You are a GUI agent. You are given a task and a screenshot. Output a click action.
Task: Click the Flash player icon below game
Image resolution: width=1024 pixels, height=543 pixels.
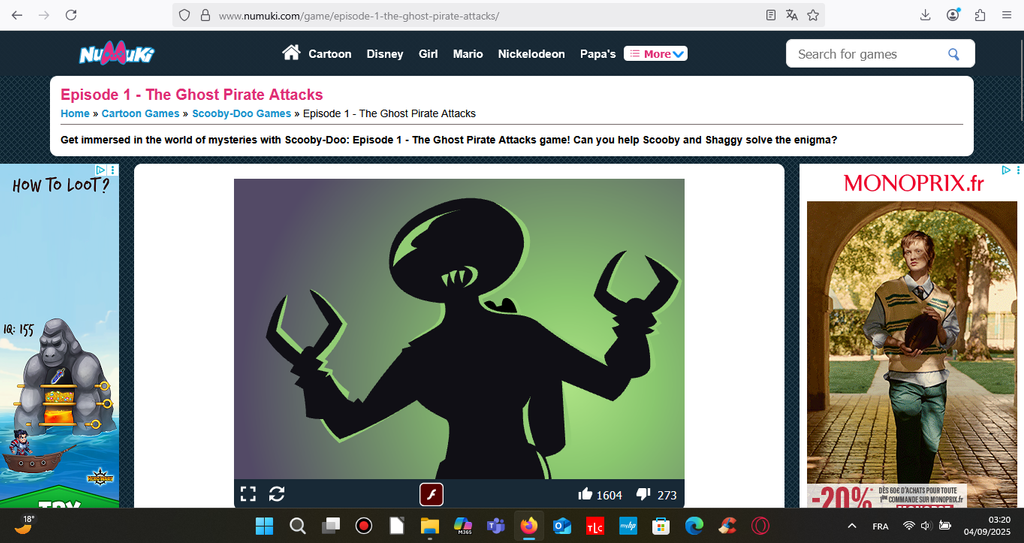[431, 494]
